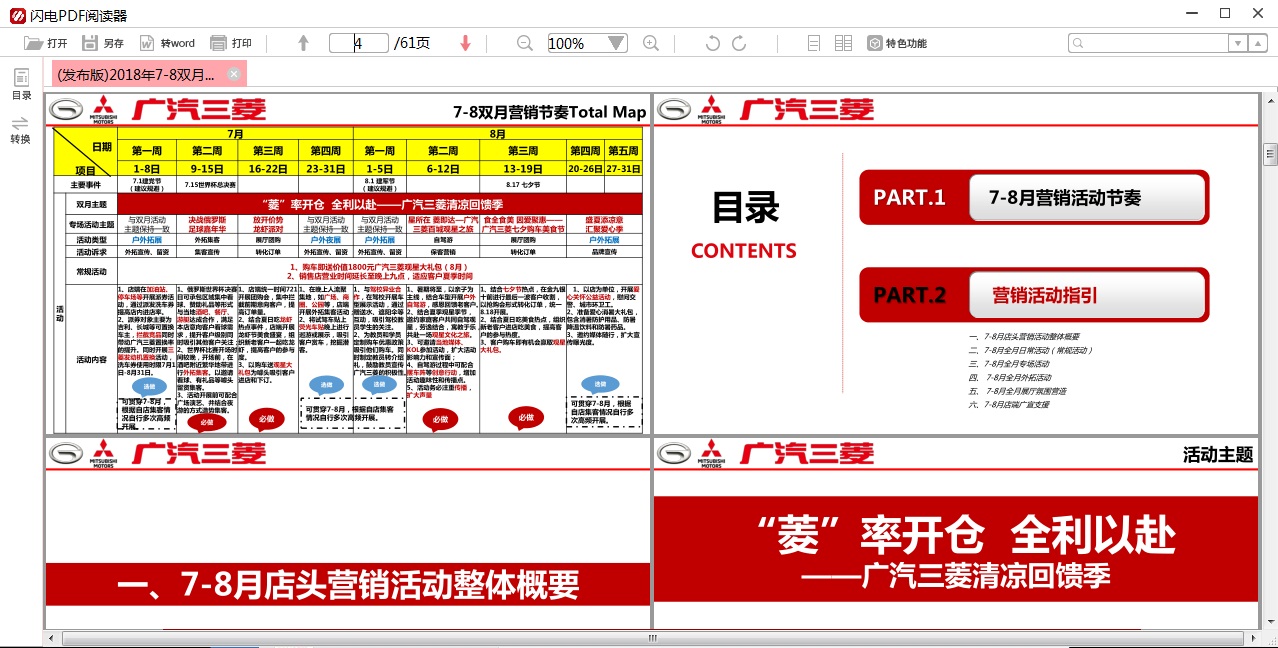Viewport: 1278px width, 648px height.
Task: Click search-up arrow beside search field
Action: coord(1258,43)
